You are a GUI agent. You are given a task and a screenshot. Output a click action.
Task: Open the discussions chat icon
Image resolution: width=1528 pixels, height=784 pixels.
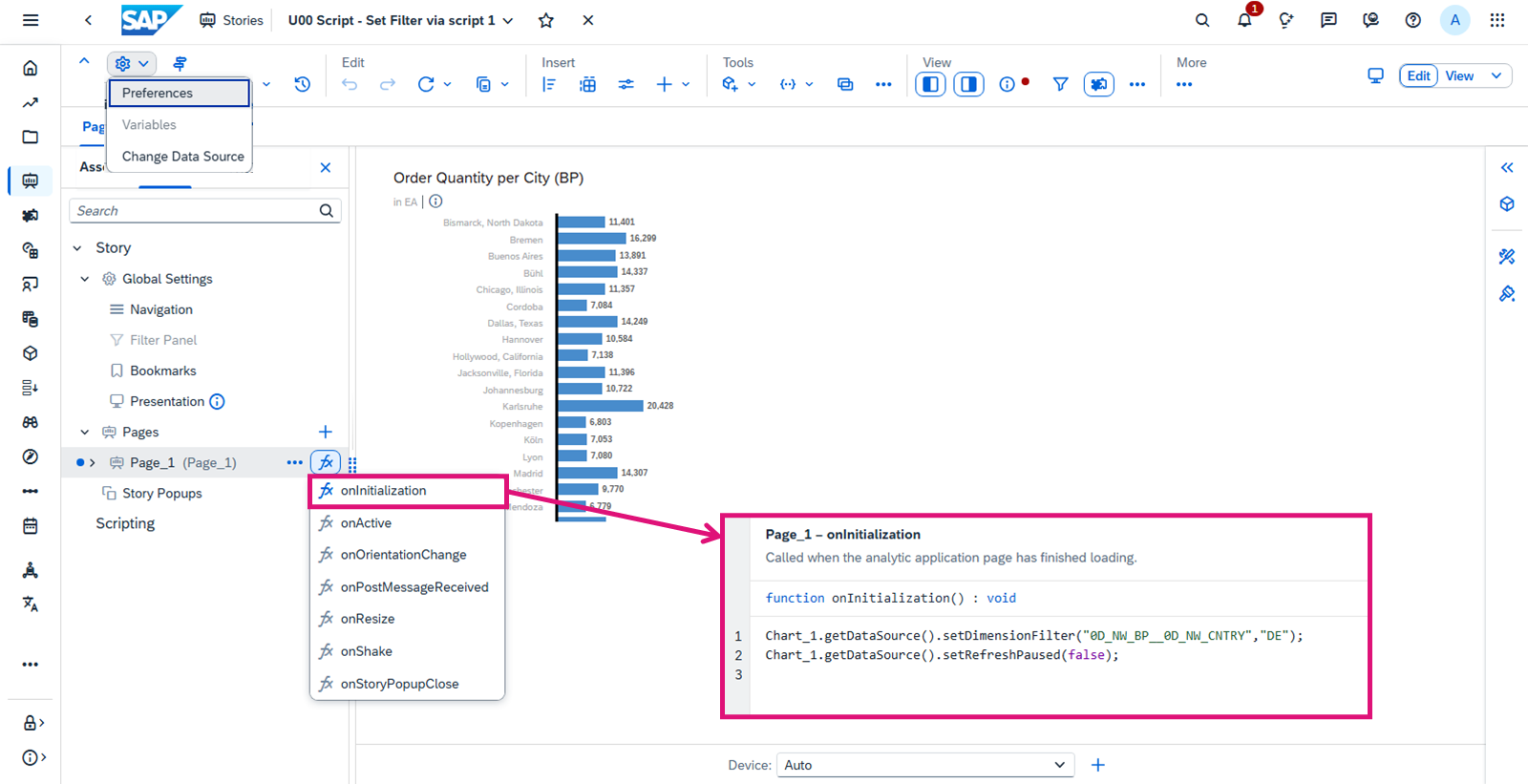[x=1328, y=20]
